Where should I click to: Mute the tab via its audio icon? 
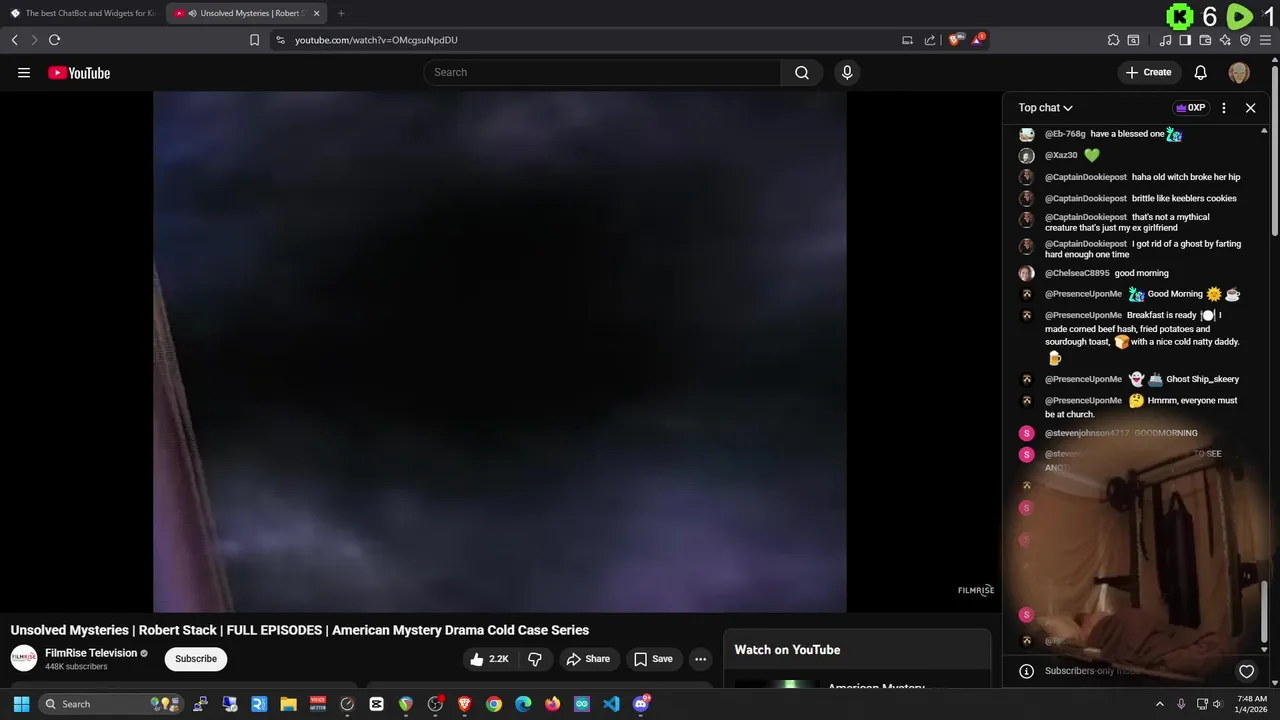point(192,13)
